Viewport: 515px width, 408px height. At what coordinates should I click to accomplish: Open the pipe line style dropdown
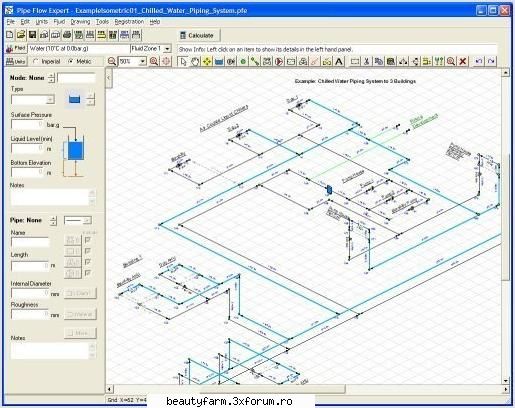pos(87,220)
